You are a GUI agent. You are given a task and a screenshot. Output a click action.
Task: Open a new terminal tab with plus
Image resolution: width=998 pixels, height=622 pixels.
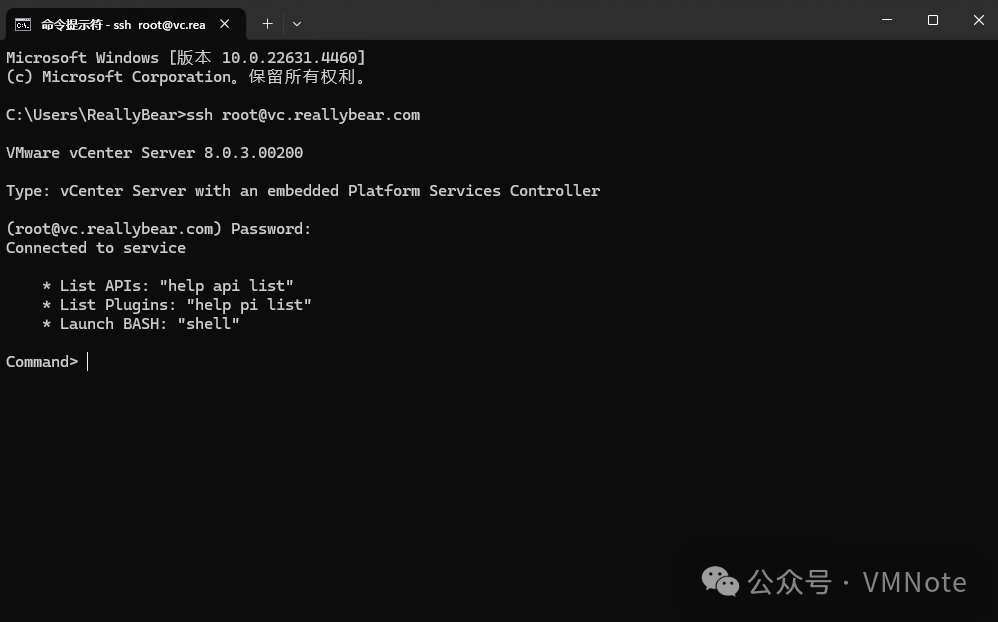point(267,24)
